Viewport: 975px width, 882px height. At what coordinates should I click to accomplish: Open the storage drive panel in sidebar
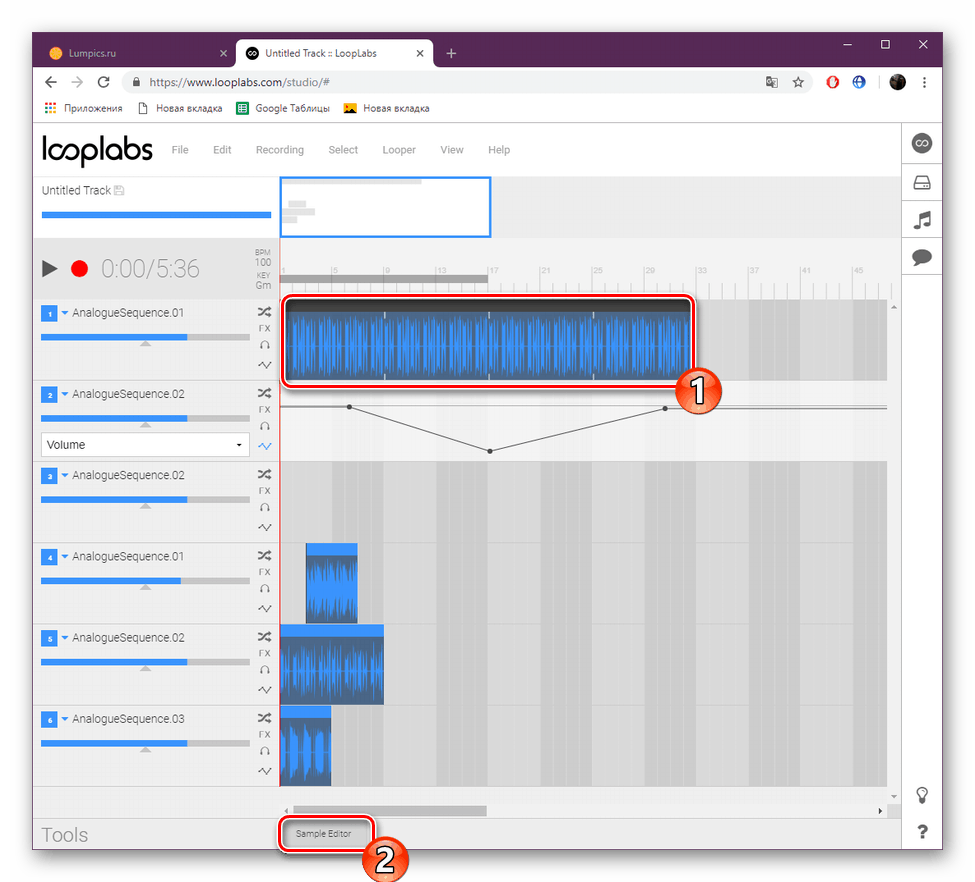921,181
